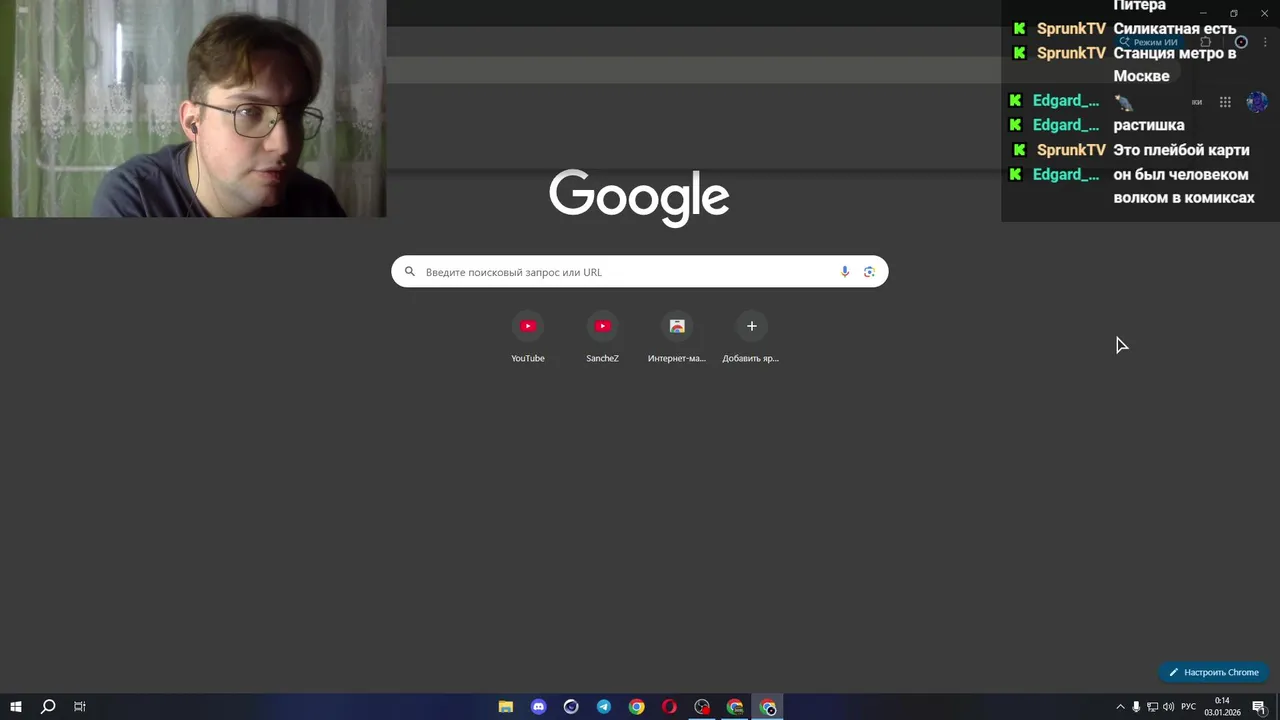Click the webcam overlay video
Viewport: 1280px width, 720px height.
pyautogui.click(x=193, y=108)
